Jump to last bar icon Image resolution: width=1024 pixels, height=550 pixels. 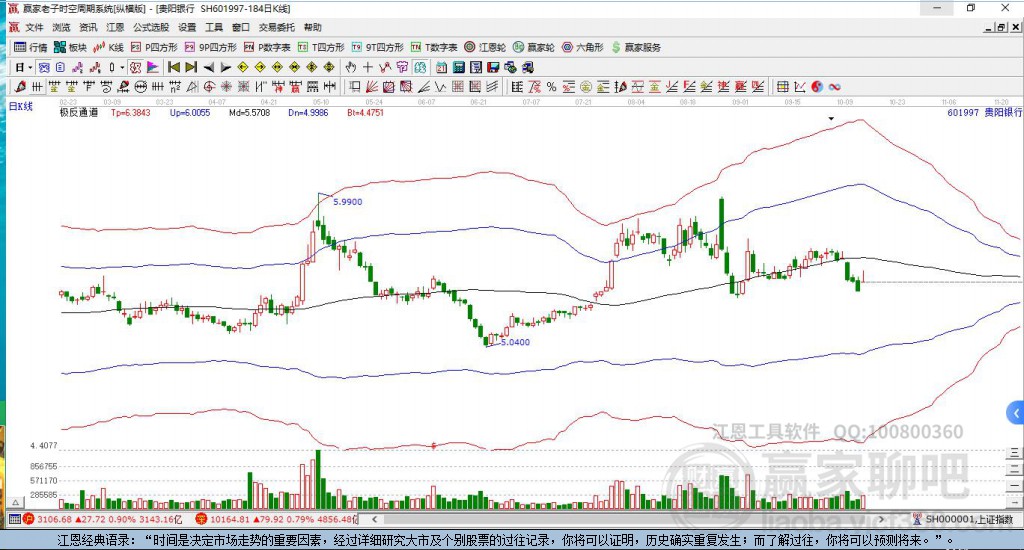[x=191, y=67]
